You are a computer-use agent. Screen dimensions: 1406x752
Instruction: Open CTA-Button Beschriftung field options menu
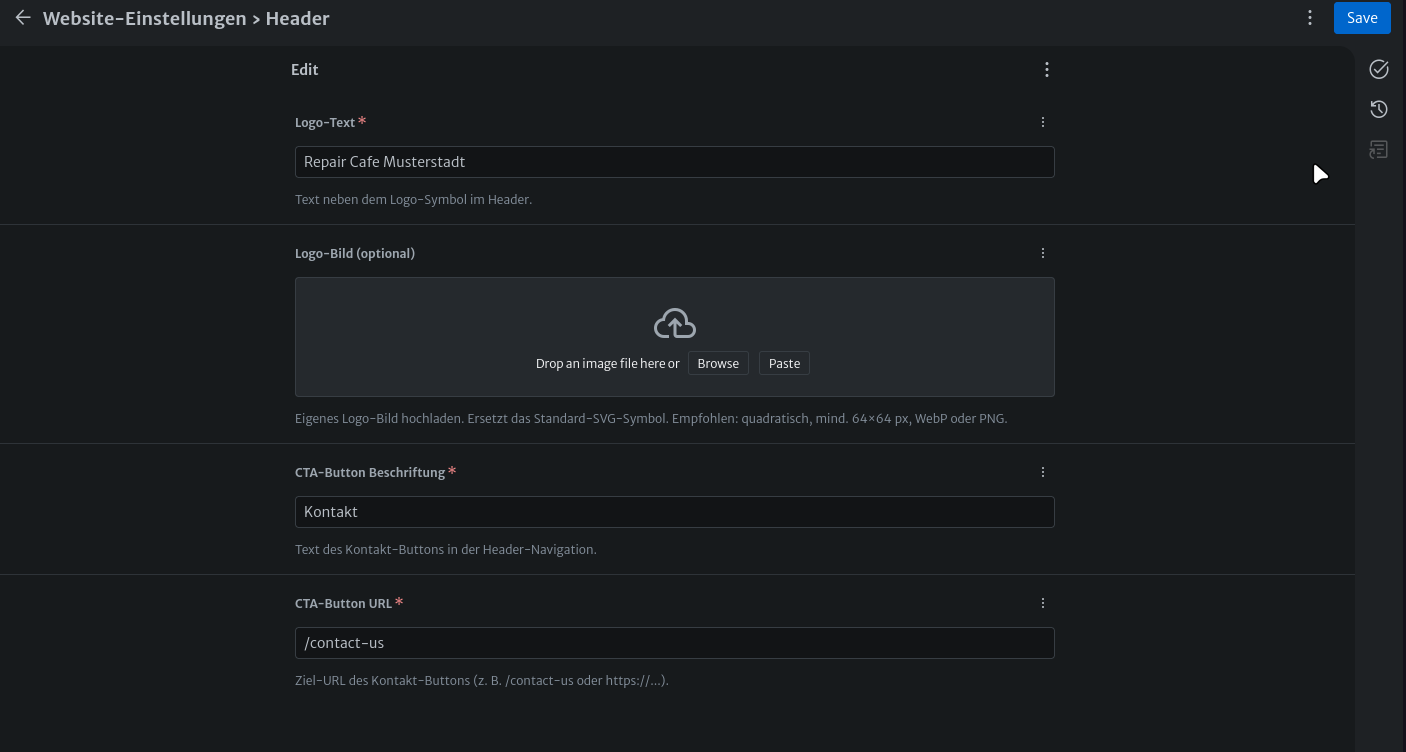click(1042, 472)
